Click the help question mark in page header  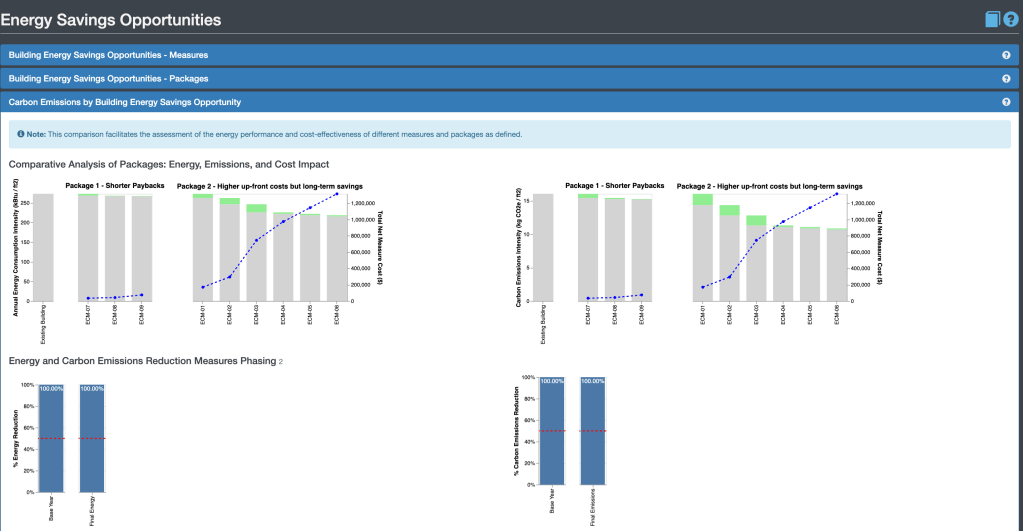[x=1010, y=19]
